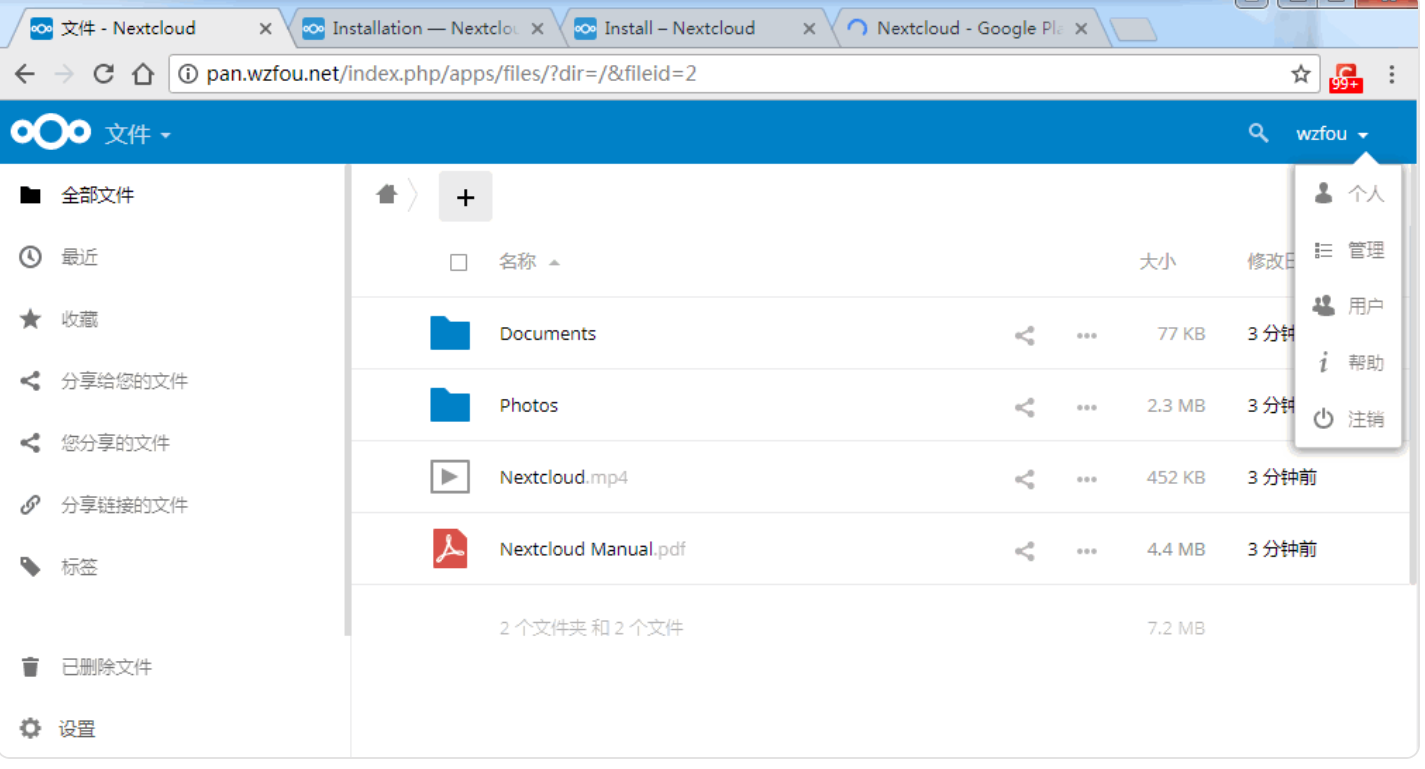Share the Documents folder
This screenshot has width=1425, height=769.
(1024, 336)
